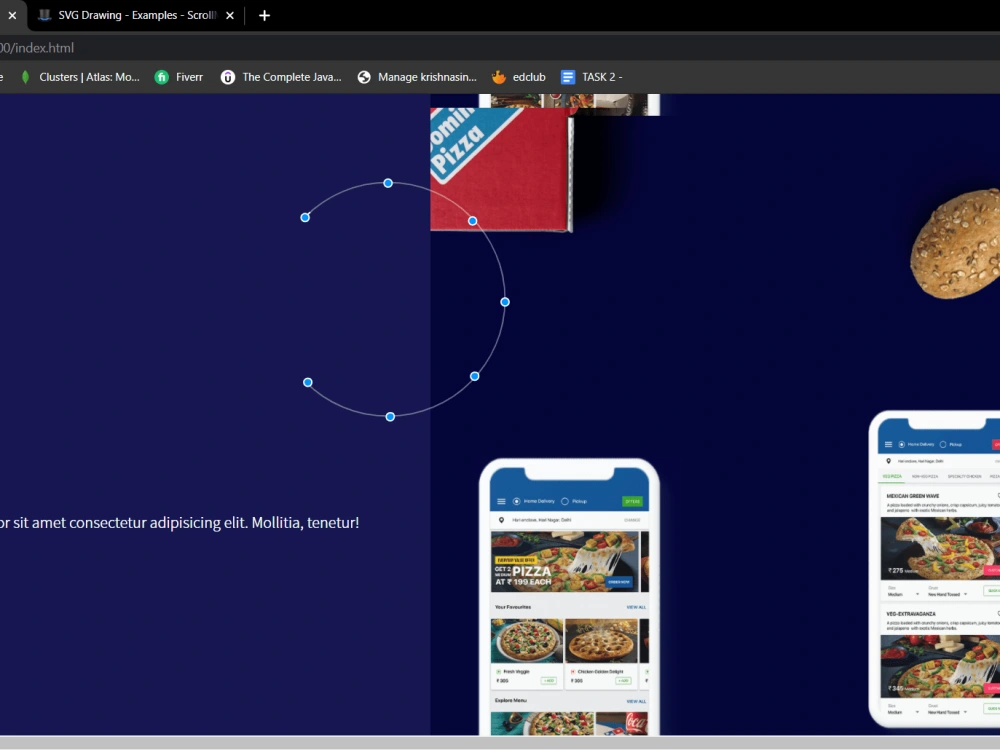The height and width of the screenshot is (750, 1000).
Task: Click the Google Docs icon beside TASK 2
Action: 568,77
